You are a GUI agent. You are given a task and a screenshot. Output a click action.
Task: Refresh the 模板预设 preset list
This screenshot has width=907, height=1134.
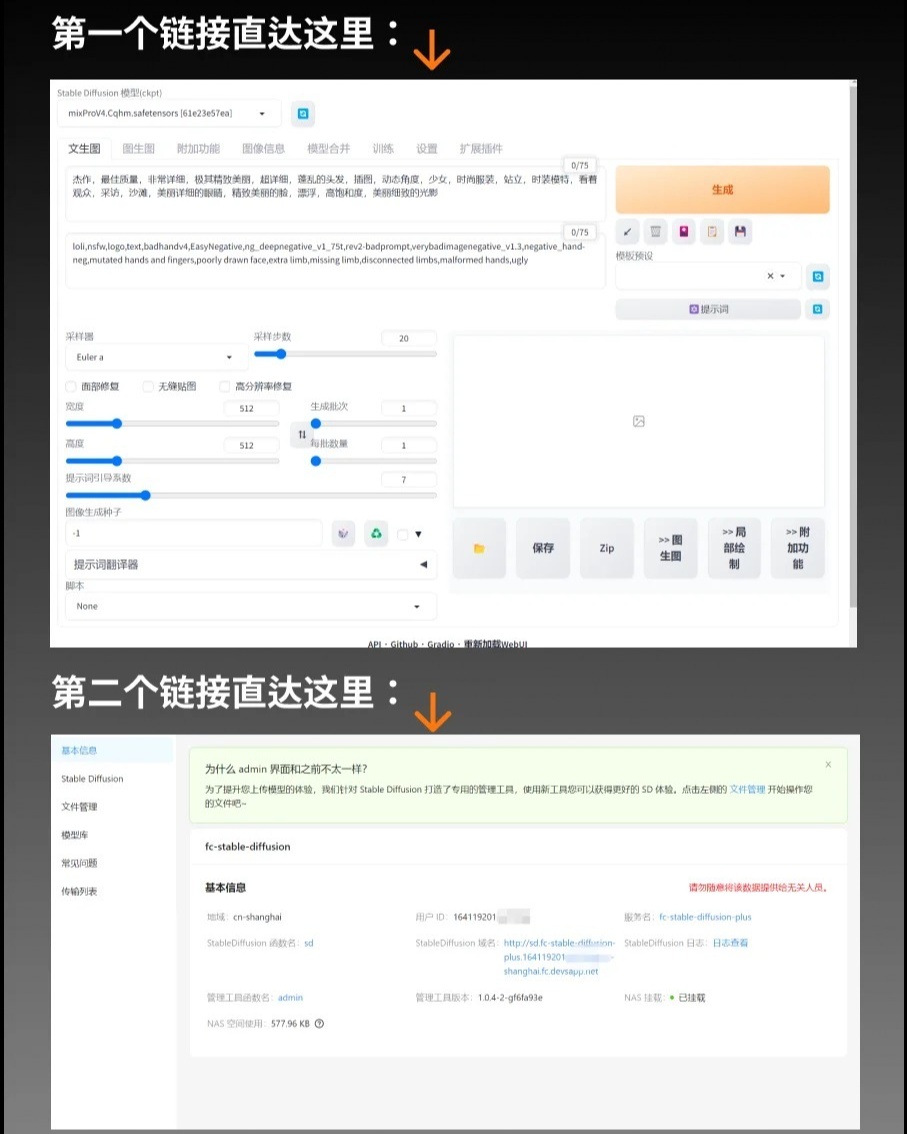tap(818, 277)
